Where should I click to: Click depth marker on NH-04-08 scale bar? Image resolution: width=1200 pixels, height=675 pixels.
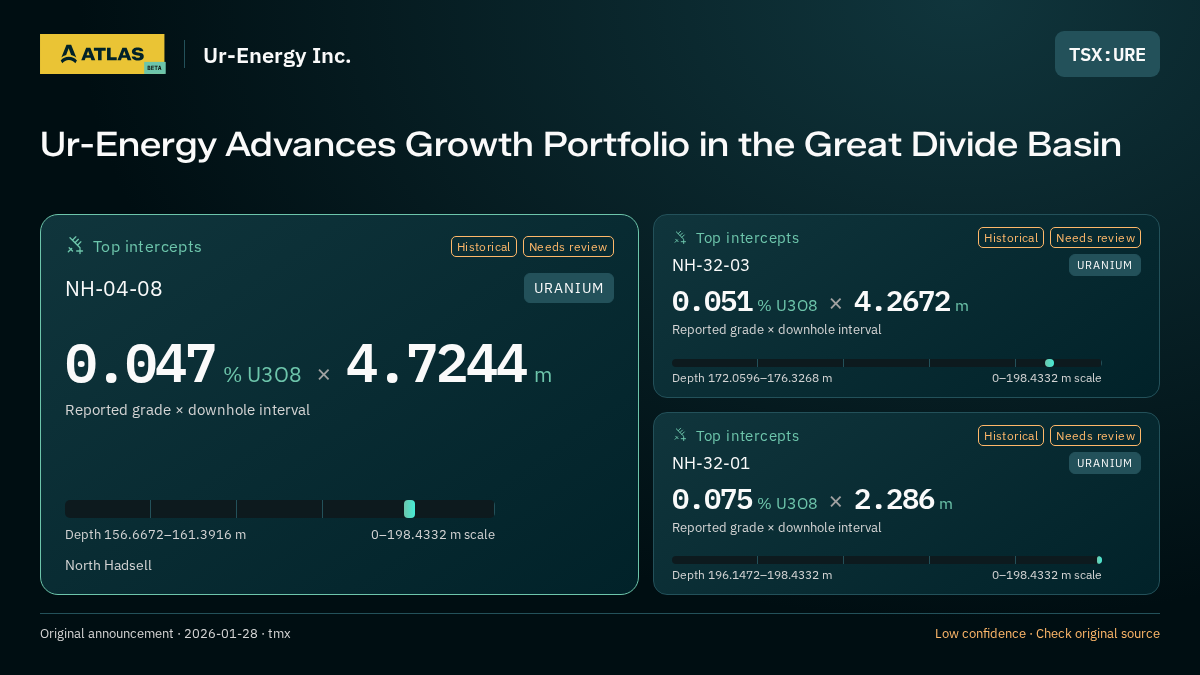point(409,509)
